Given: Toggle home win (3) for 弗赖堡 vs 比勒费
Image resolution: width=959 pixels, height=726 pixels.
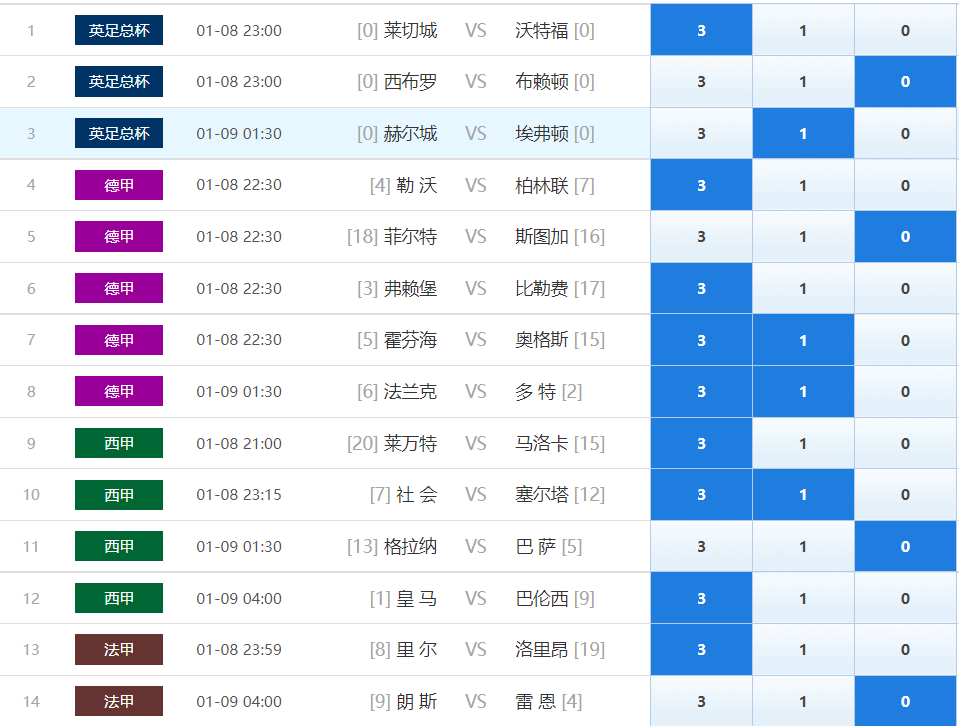Looking at the screenshot, I should coord(701,289).
